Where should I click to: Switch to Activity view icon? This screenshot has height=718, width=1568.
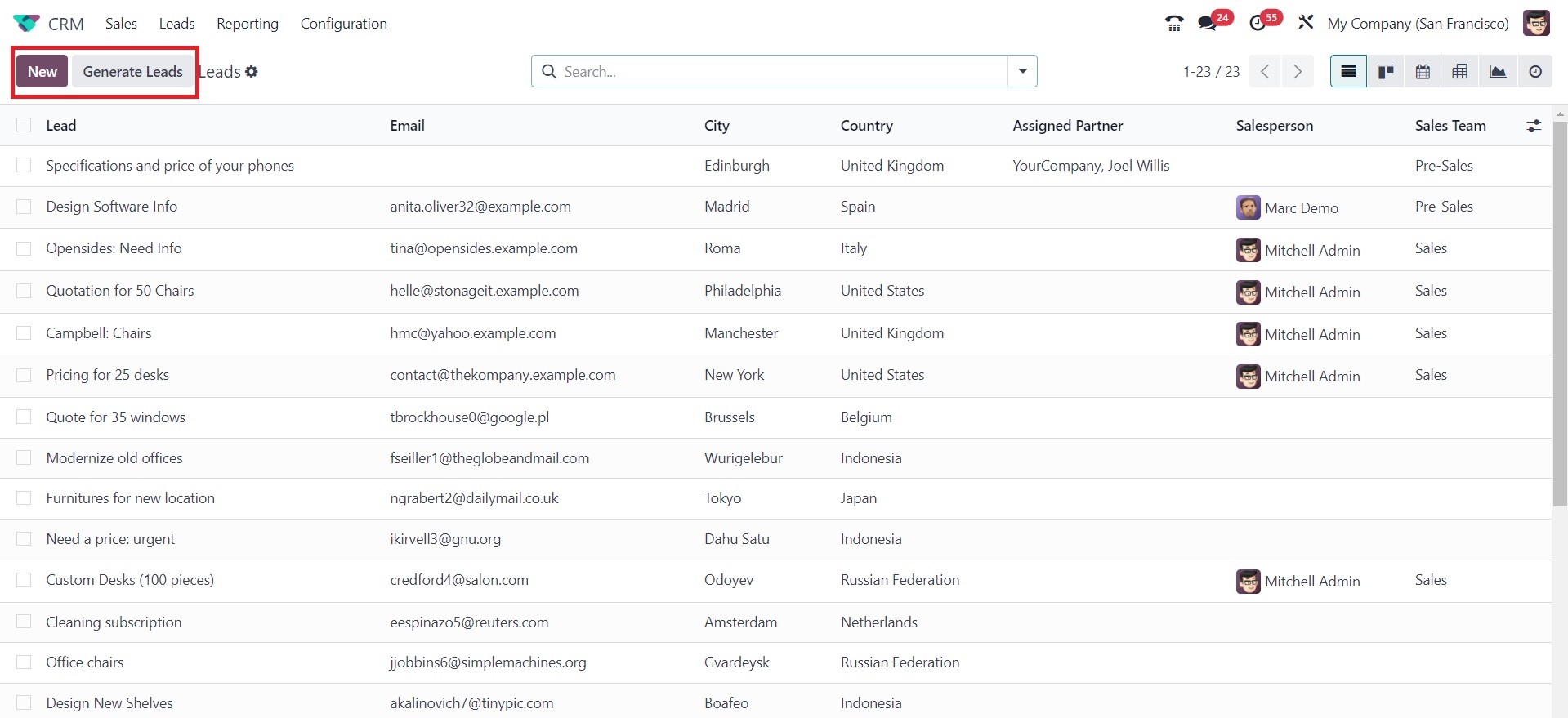(x=1535, y=72)
